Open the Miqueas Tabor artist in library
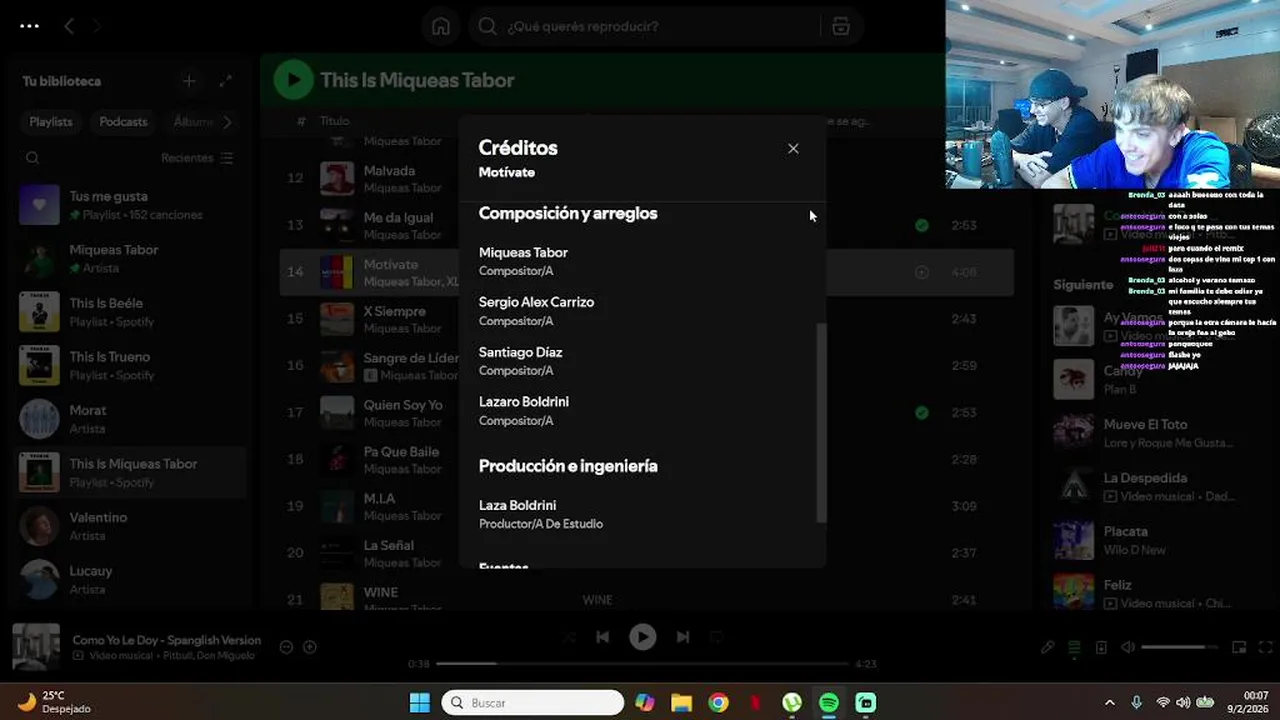This screenshot has height=720, width=1280. point(132,258)
